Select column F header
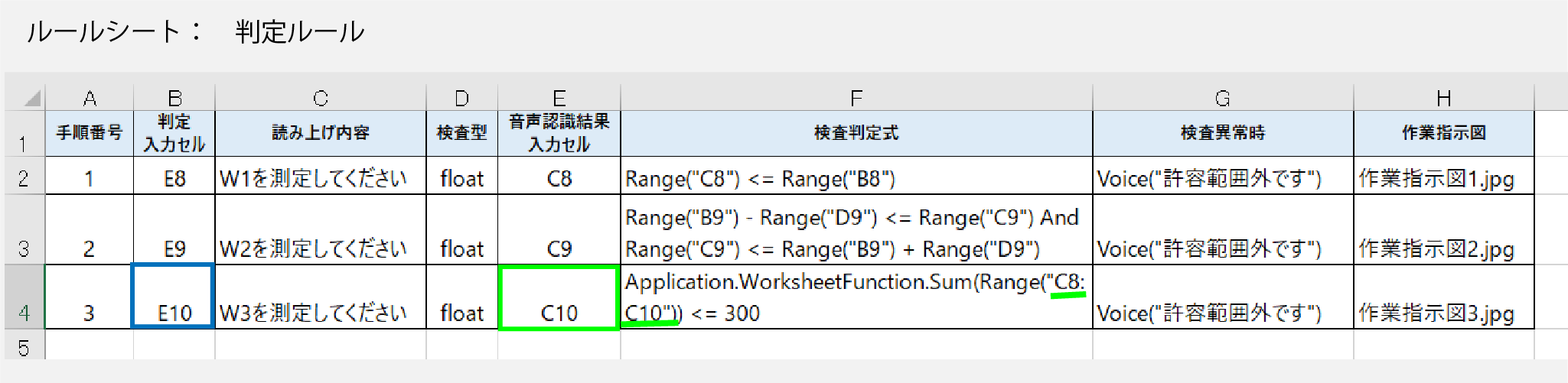 point(856,98)
